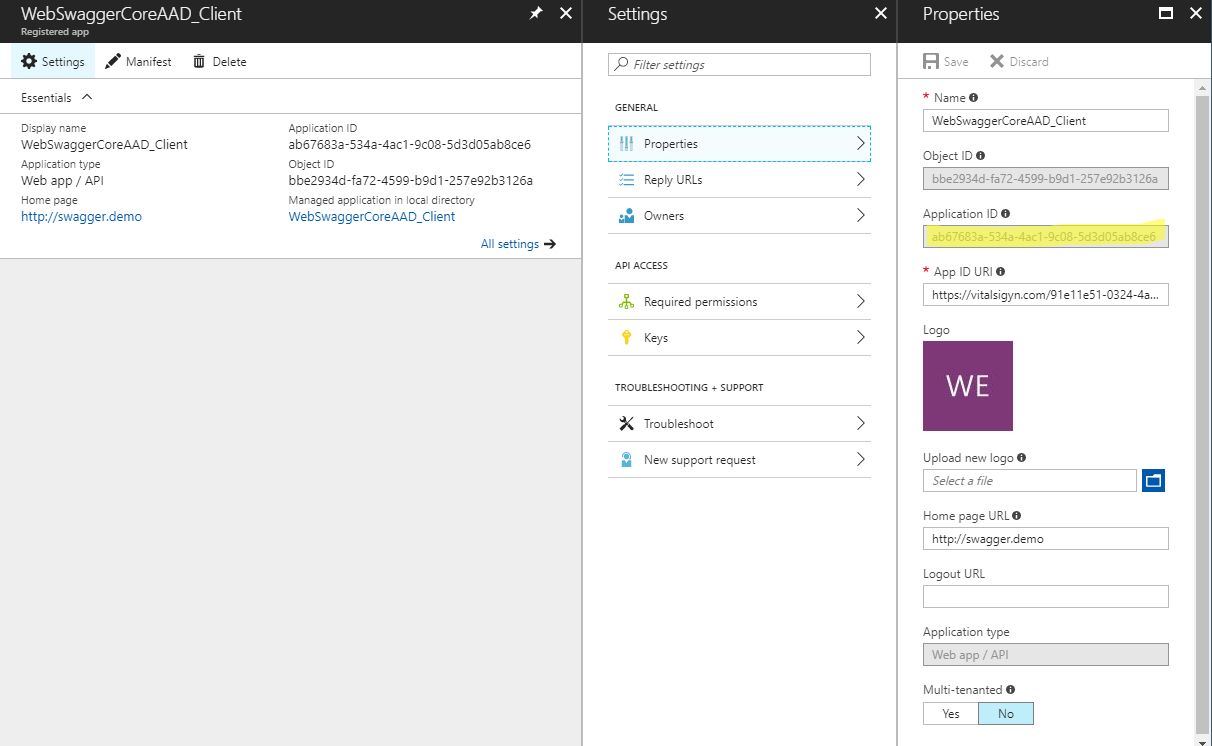Click the Properties blade vertical scrollbar
The height and width of the screenshot is (746, 1212).
click(1201, 400)
